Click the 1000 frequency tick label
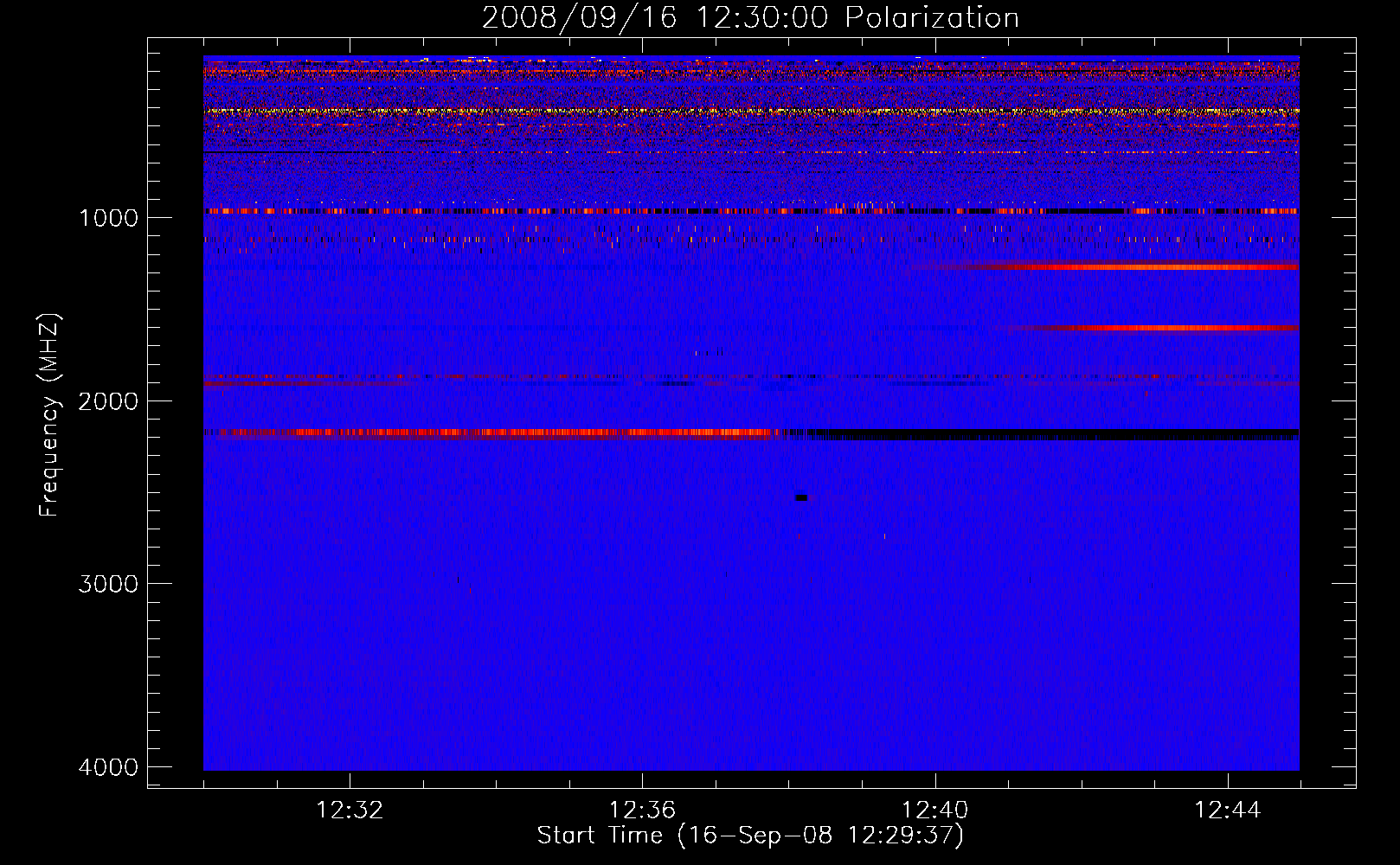 click(x=108, y=218)
